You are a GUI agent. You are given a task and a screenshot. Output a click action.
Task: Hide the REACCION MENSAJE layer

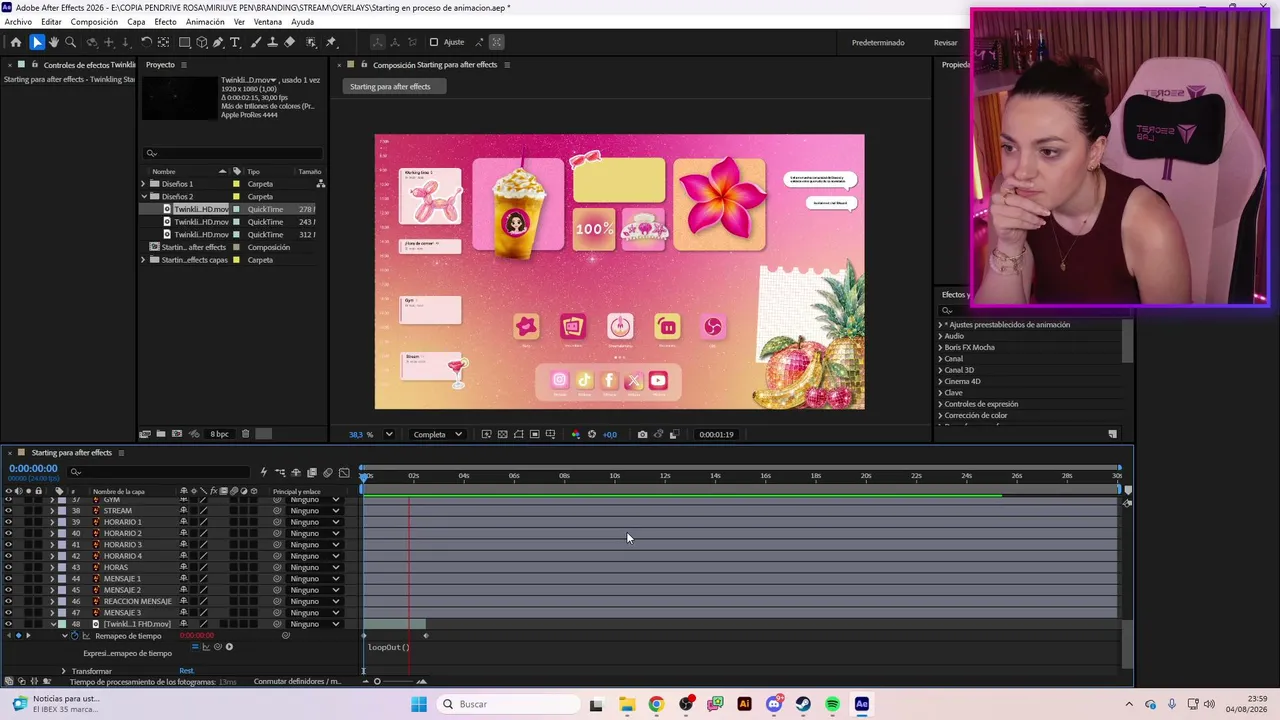[x=9, y=601]
